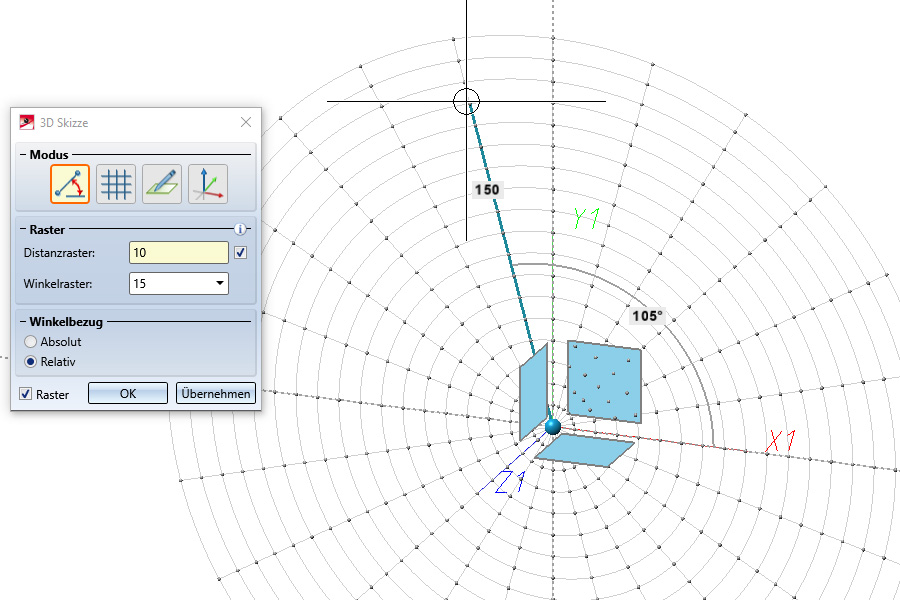Click the Y1 axis label
This screenshot has height=600, width=900.
587,219
